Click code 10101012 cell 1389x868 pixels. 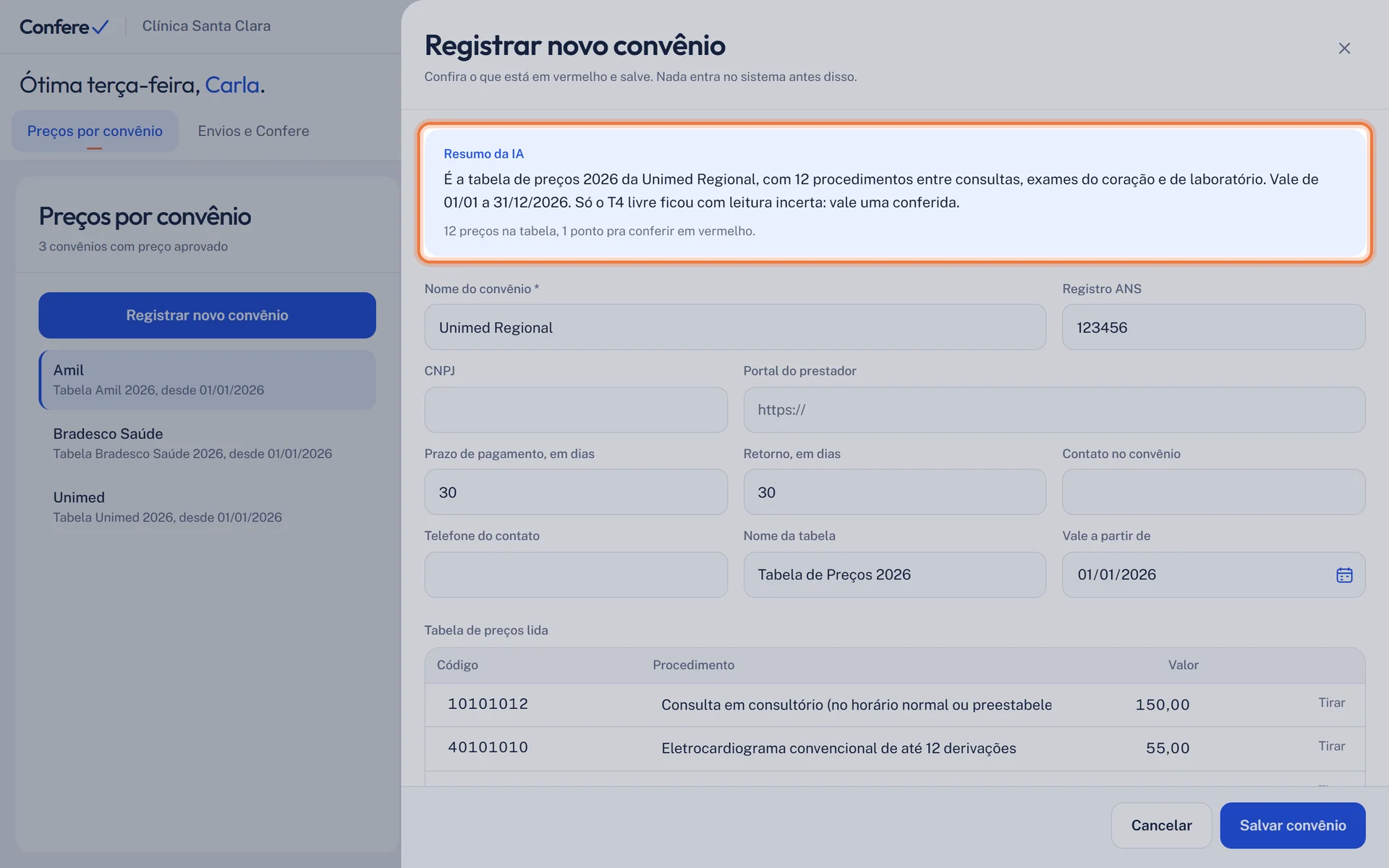(488, 704)
